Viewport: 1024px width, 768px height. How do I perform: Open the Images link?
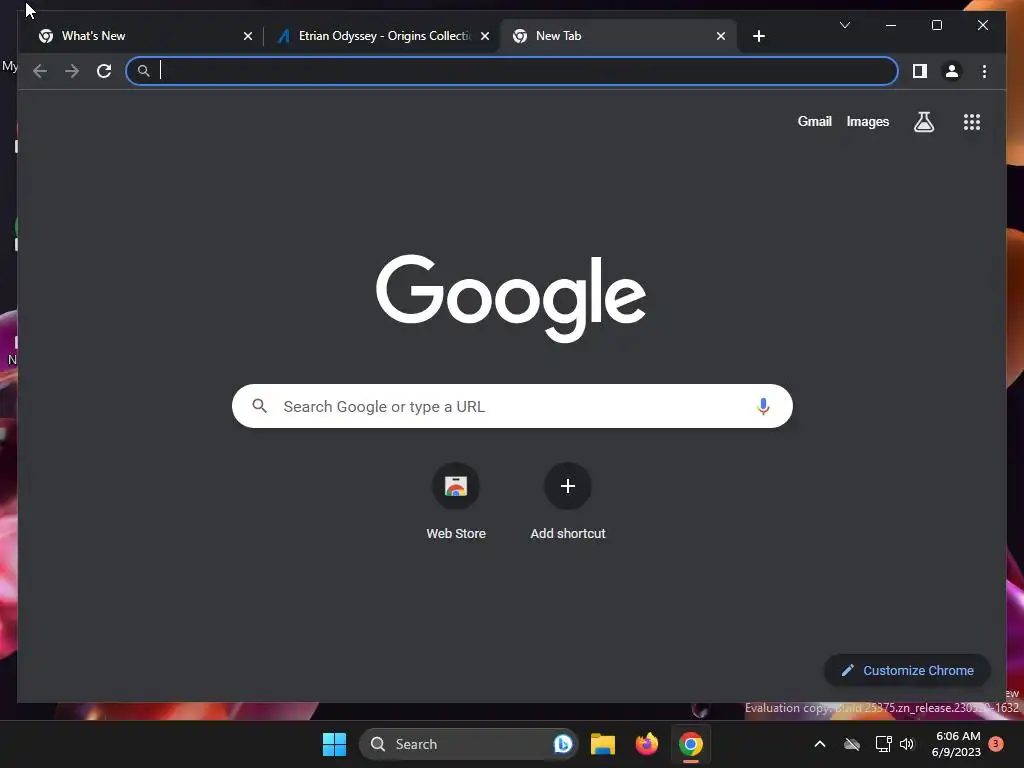coord(867,121)
